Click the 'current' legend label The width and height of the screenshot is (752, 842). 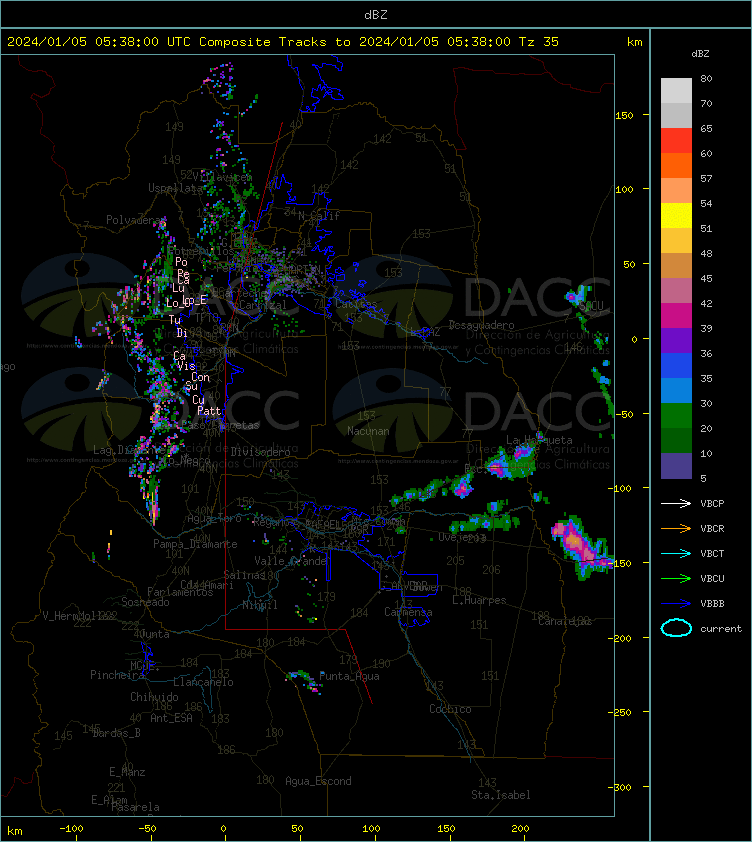click(x=721, y=629)
